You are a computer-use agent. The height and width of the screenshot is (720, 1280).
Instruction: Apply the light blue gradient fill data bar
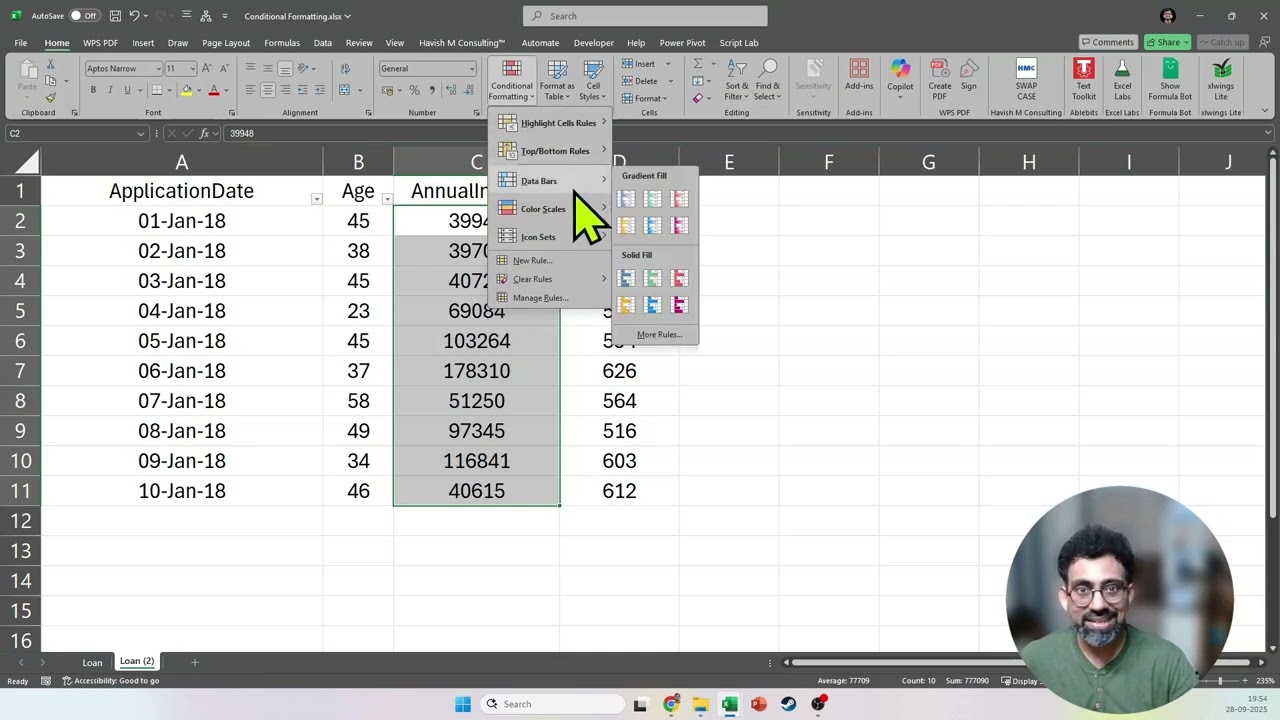click(x=653, y=226)
